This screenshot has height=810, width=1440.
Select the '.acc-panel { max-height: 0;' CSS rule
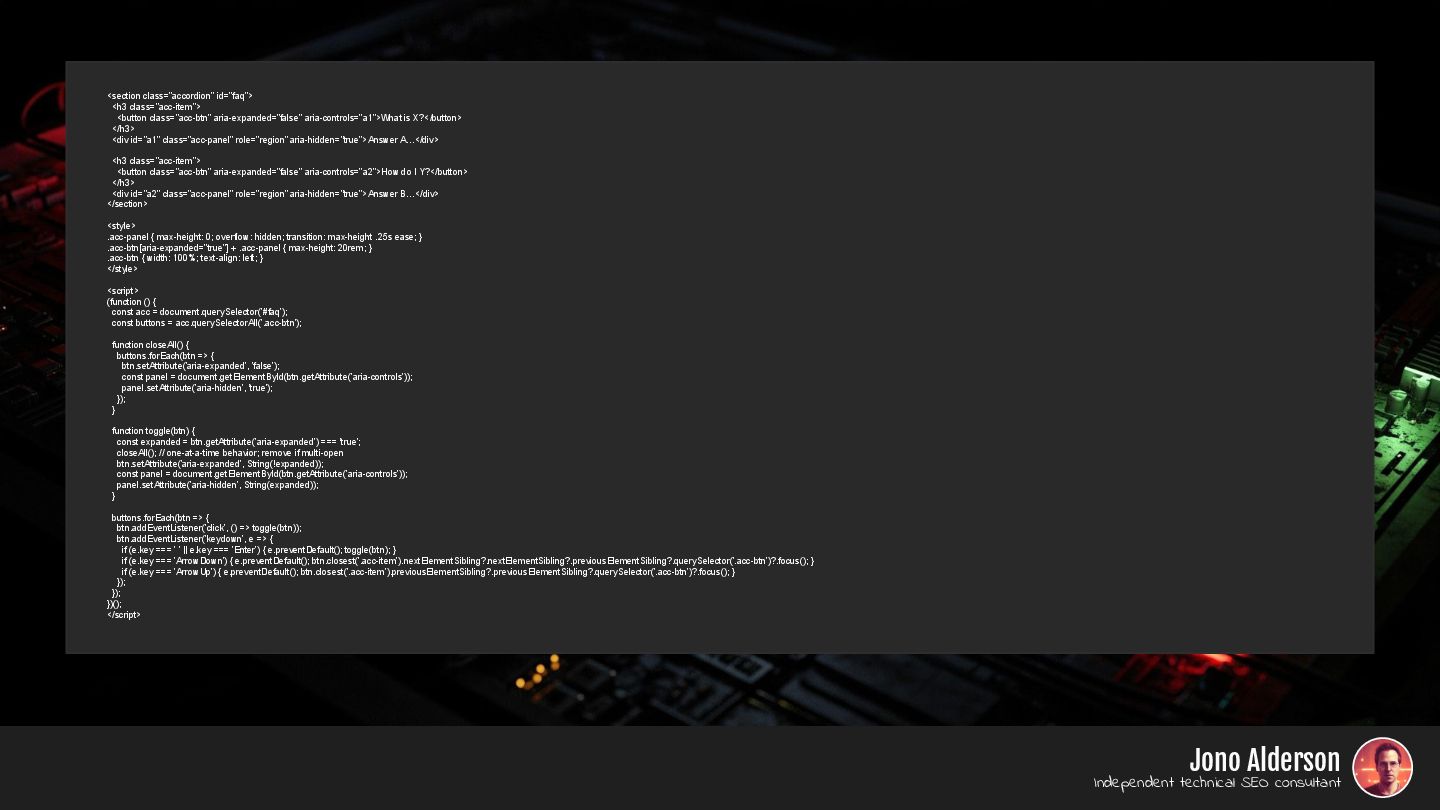click(x=265, y=237)
